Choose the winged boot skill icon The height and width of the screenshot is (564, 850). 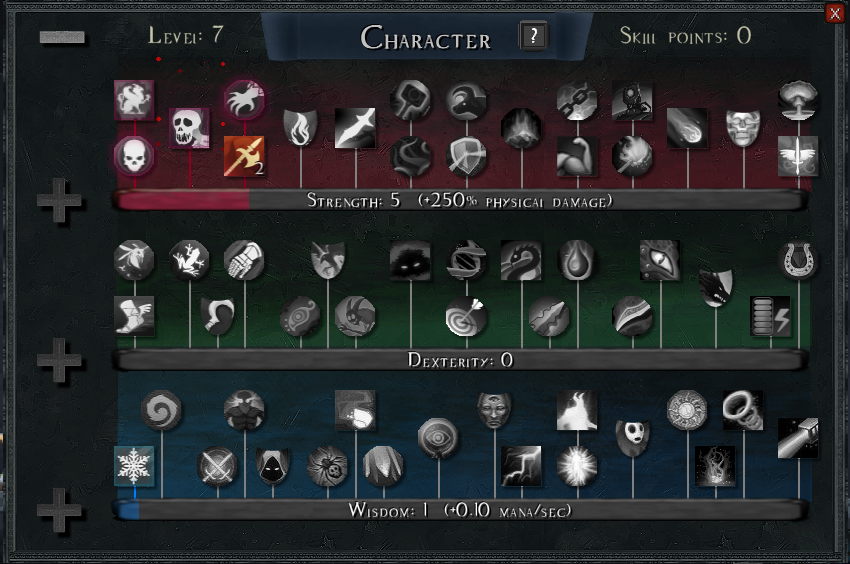click(x=134, y=316)
